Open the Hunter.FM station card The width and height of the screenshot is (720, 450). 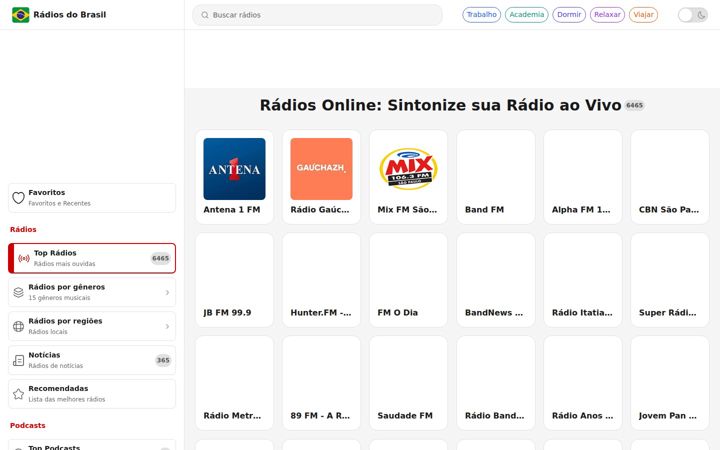[x=321, y=280]
